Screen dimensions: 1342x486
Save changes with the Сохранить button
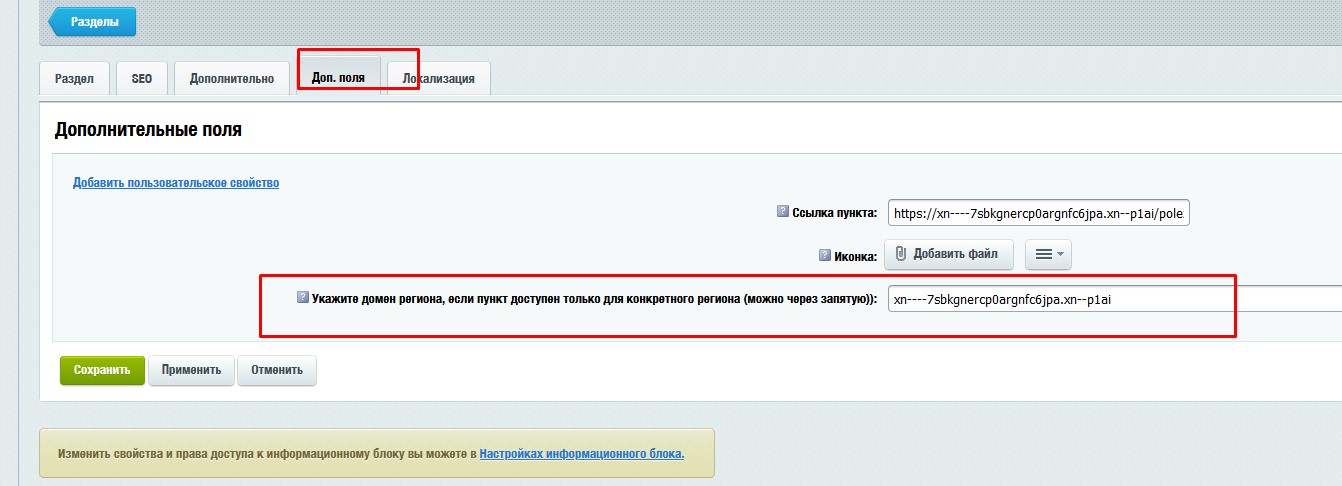(x=102, y=370)
